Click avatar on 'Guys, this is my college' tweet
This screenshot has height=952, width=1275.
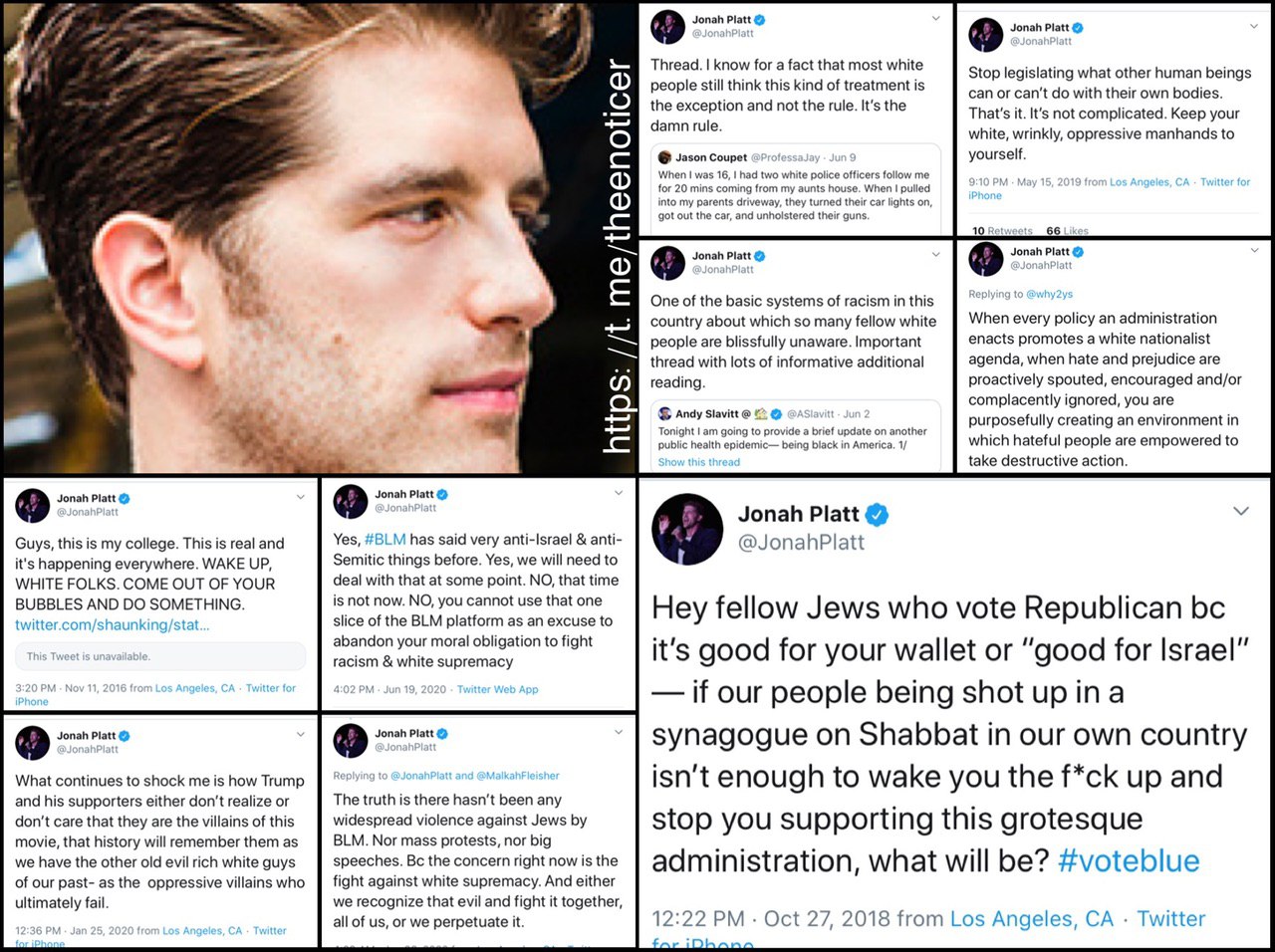(33, 505)
